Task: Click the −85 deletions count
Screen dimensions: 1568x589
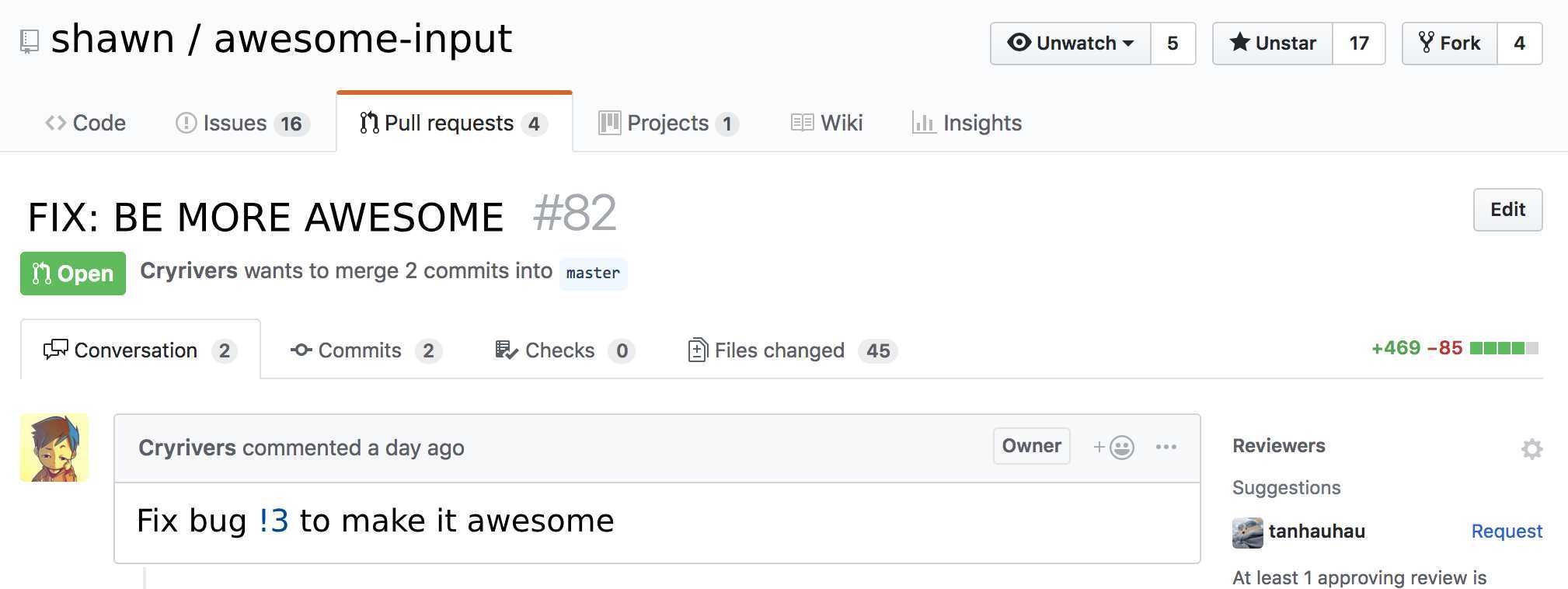Action: point(1444,348)
